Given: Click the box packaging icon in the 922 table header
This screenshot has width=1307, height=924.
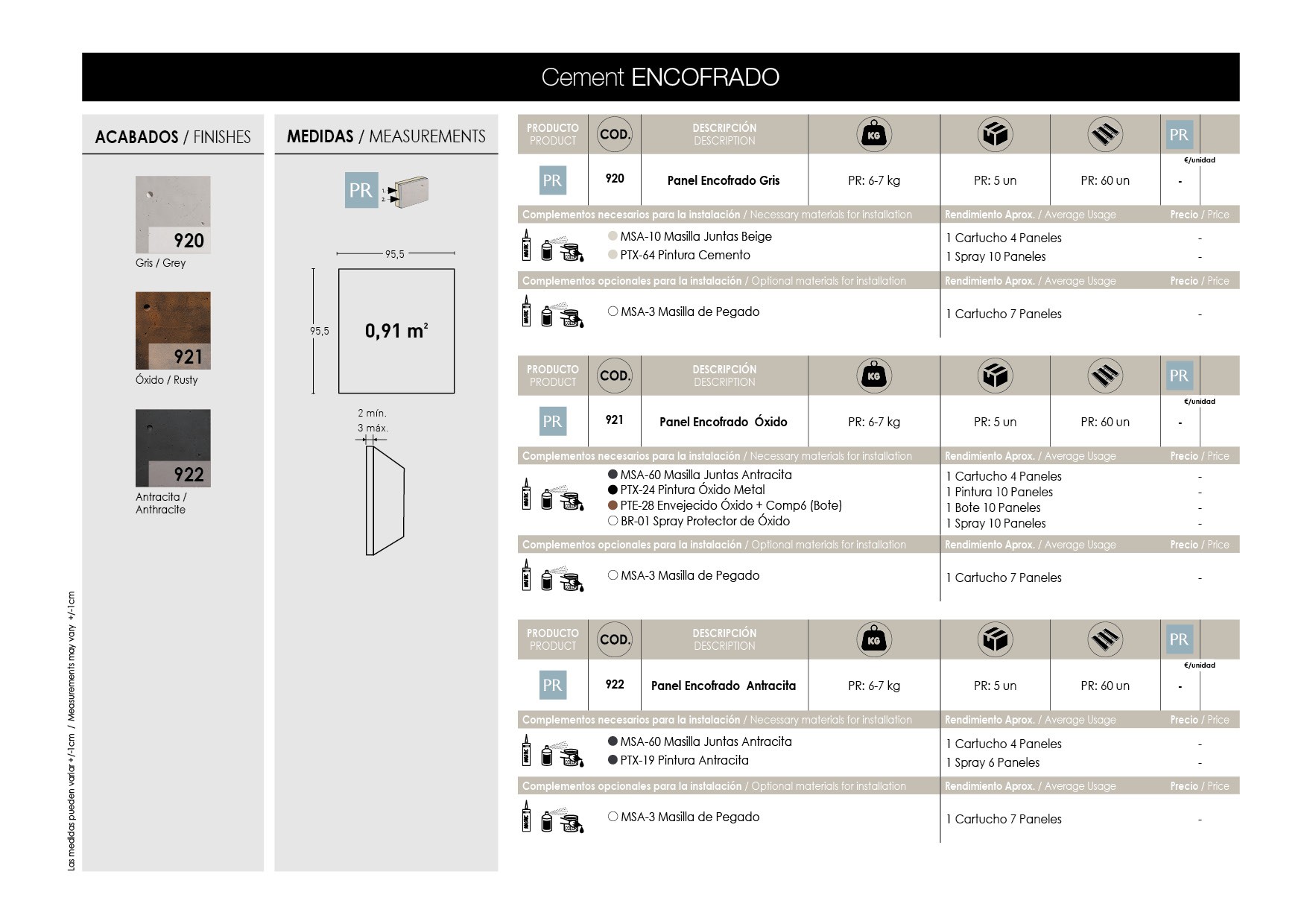Looking at the screenshot, I should click(x=995, y=640).
